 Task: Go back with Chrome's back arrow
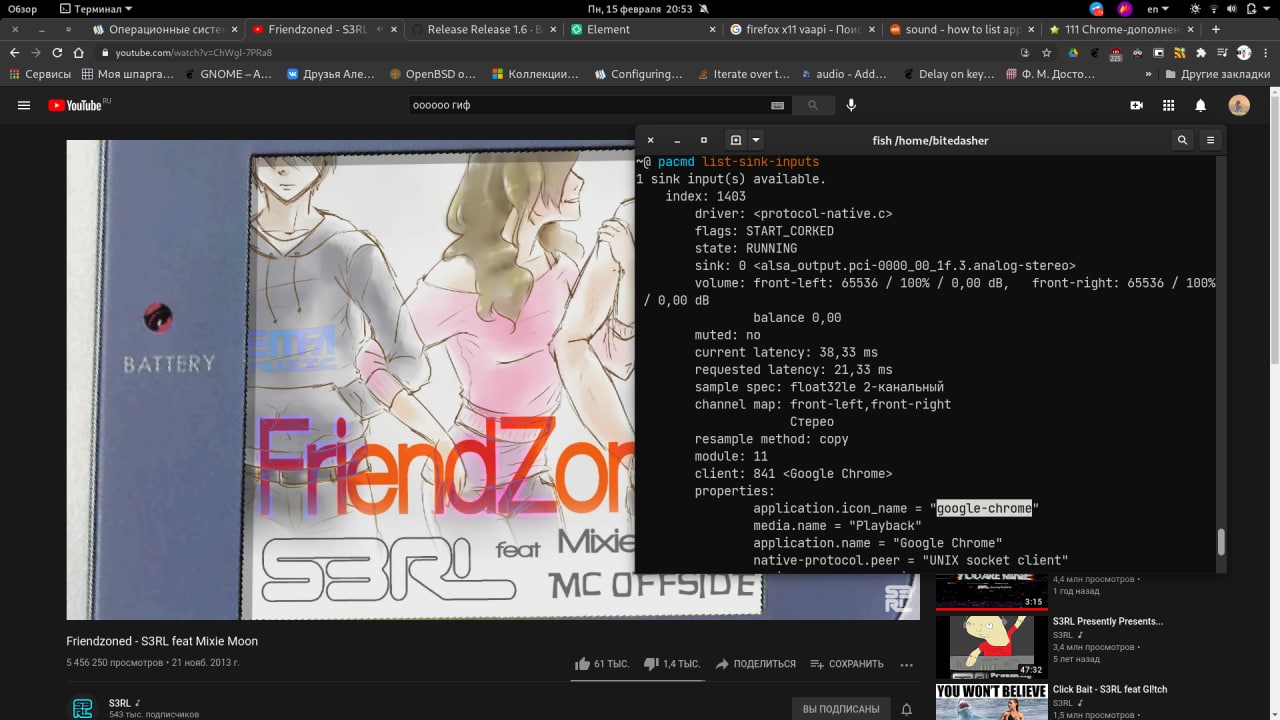(x=14, y=52)
